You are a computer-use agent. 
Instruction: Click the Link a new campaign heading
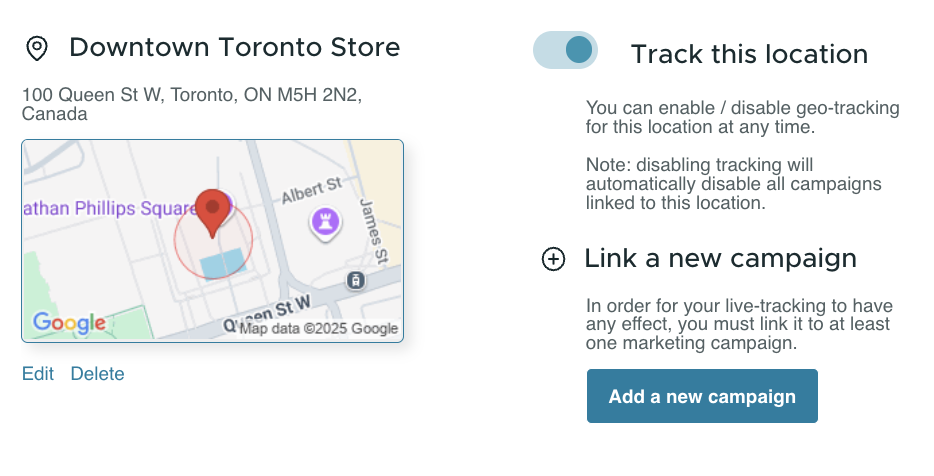click(720, 259)
